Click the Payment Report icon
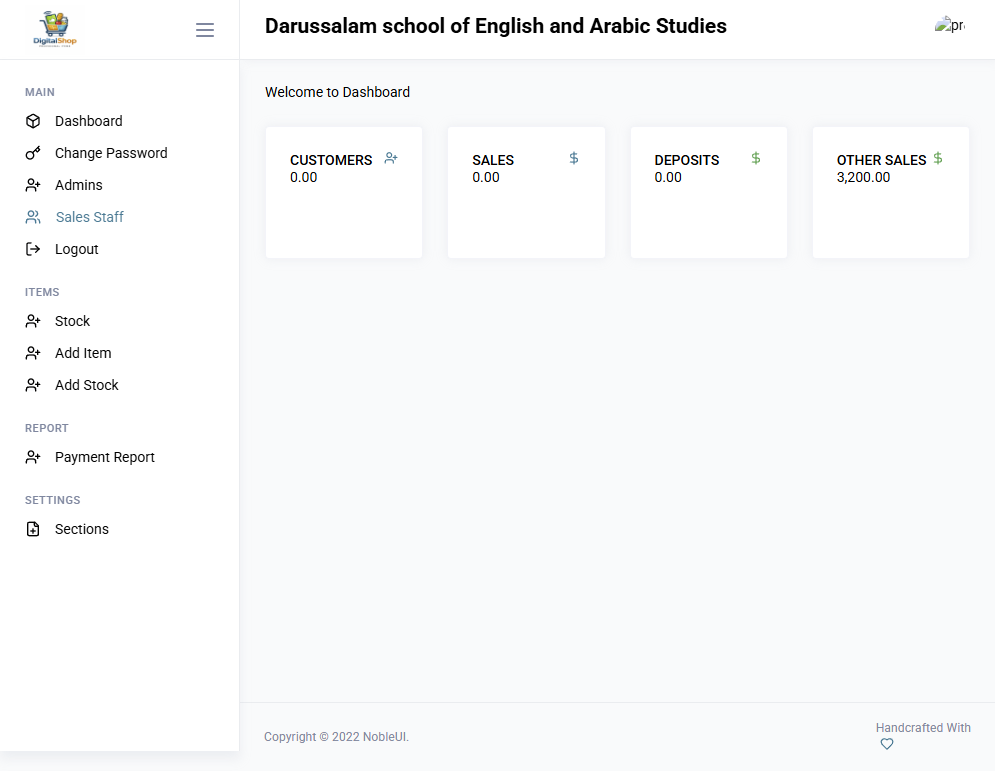The image size is (995, 771). pos(33,457)
